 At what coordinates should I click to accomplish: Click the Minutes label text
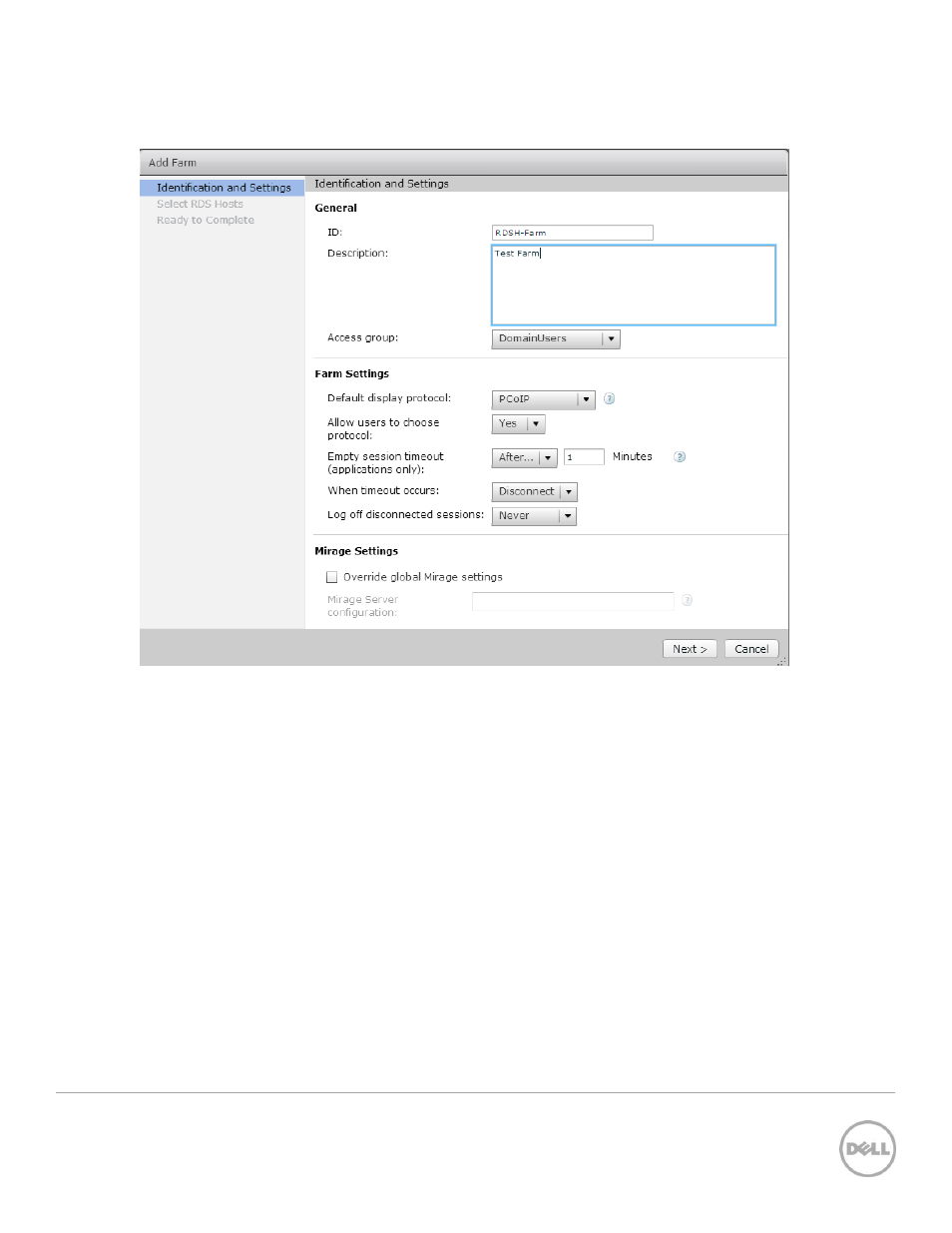point(633,457)
